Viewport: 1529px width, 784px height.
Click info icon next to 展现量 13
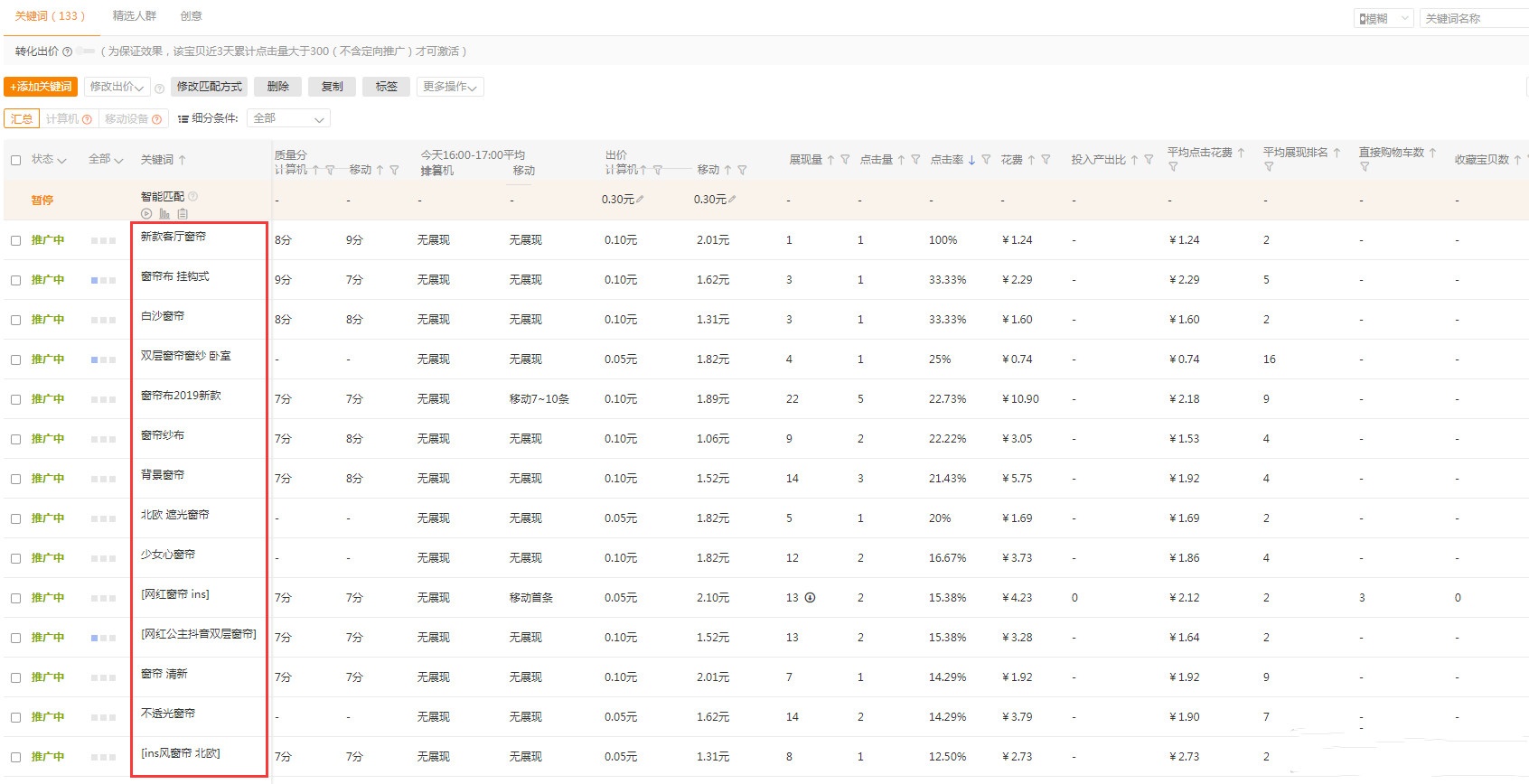coord(811,598)
